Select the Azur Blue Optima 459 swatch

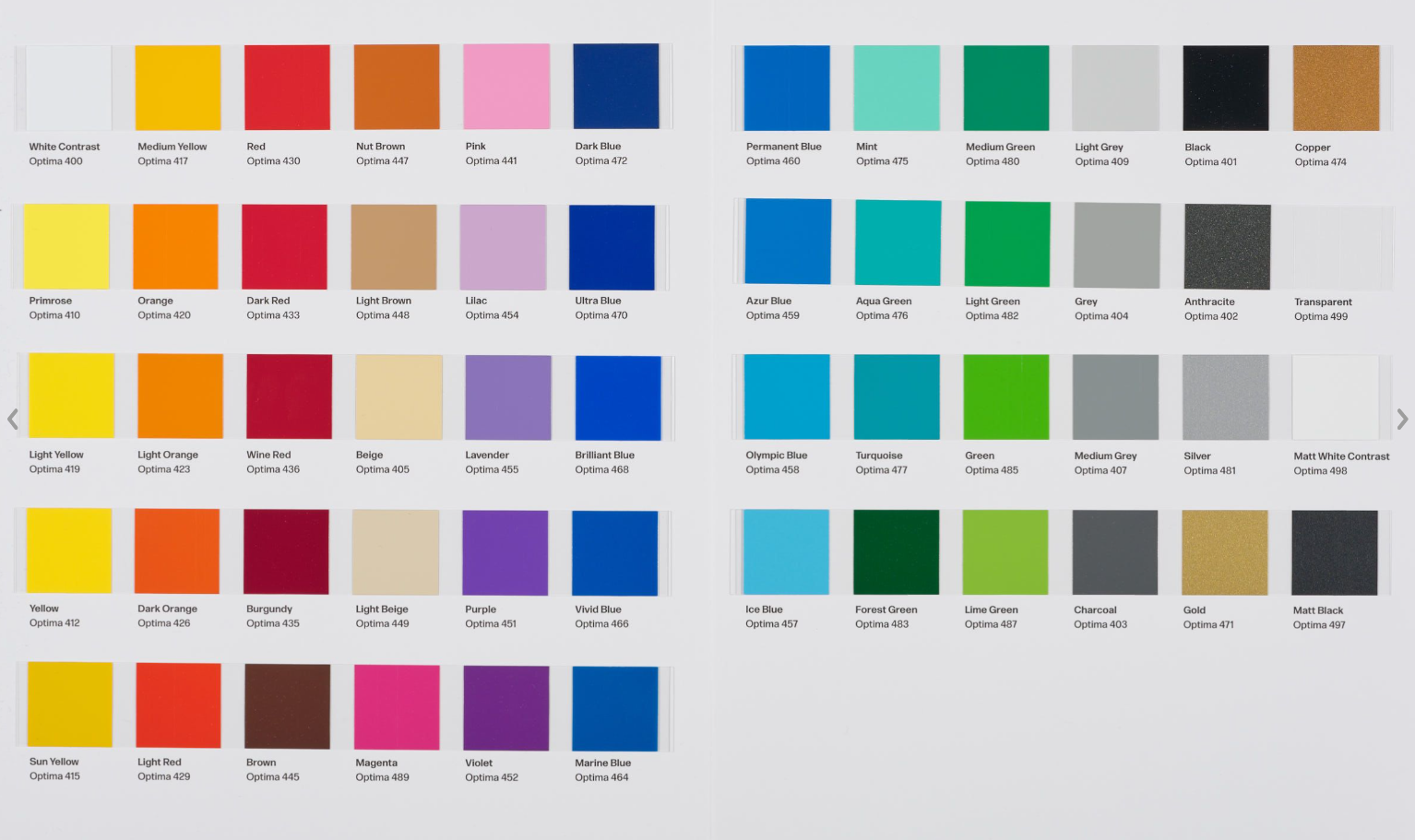click(x=788, y=242)
